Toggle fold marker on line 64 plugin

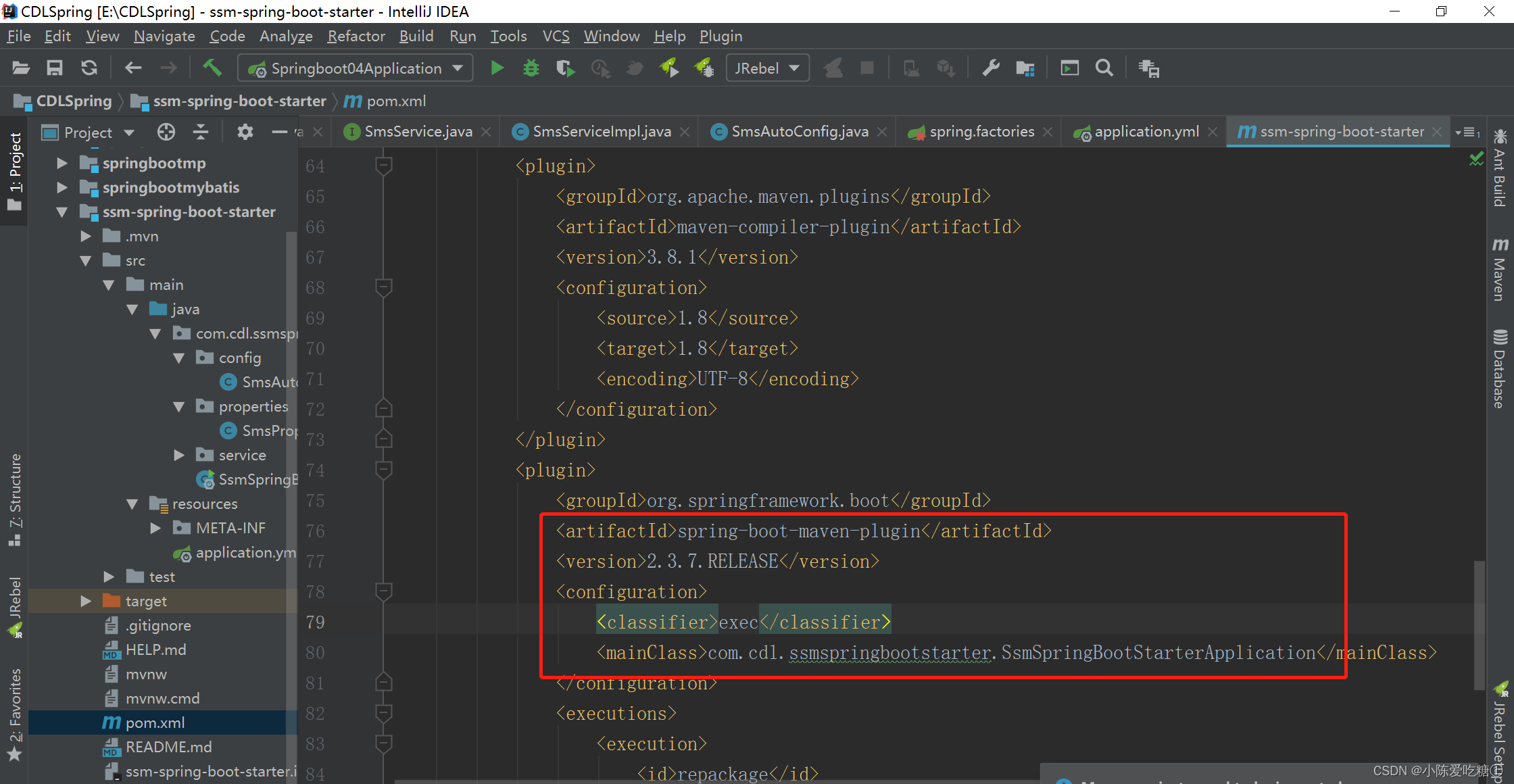click(383, 166)
